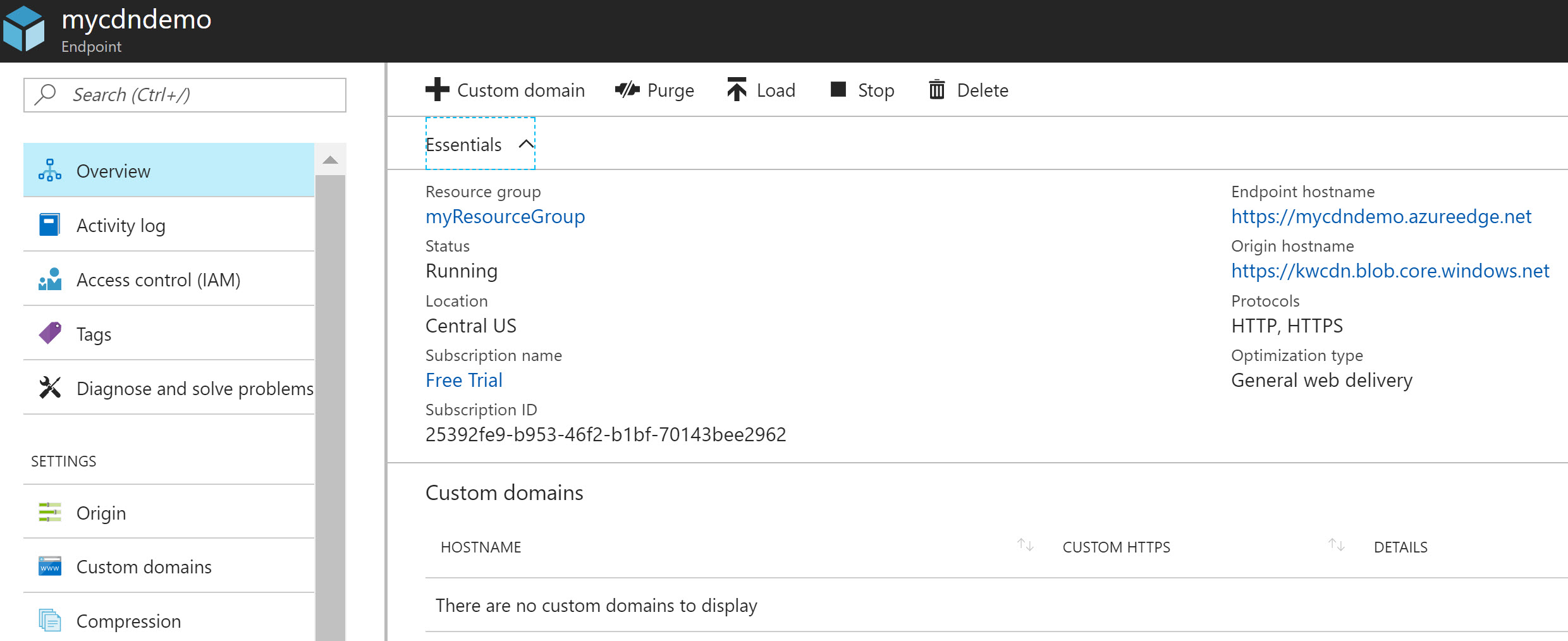Select the subscription ID value text
Viewport: 1568px width, 641px height.
[606, 434]
